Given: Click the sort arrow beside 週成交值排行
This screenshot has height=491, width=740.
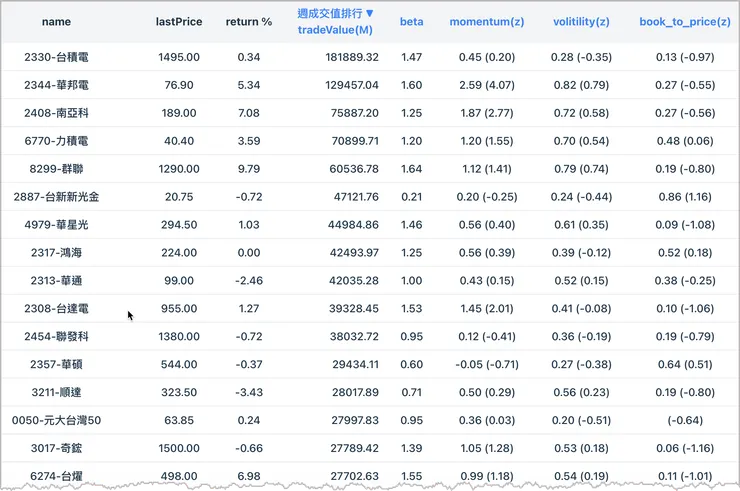Looking at the screenshot, I should tap(370, 14).
